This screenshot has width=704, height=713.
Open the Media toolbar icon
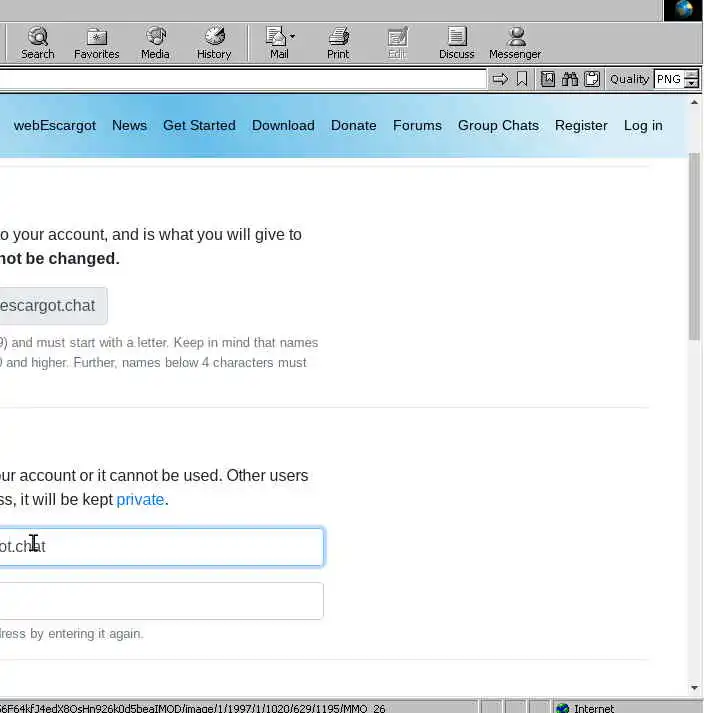click(155, 43)
